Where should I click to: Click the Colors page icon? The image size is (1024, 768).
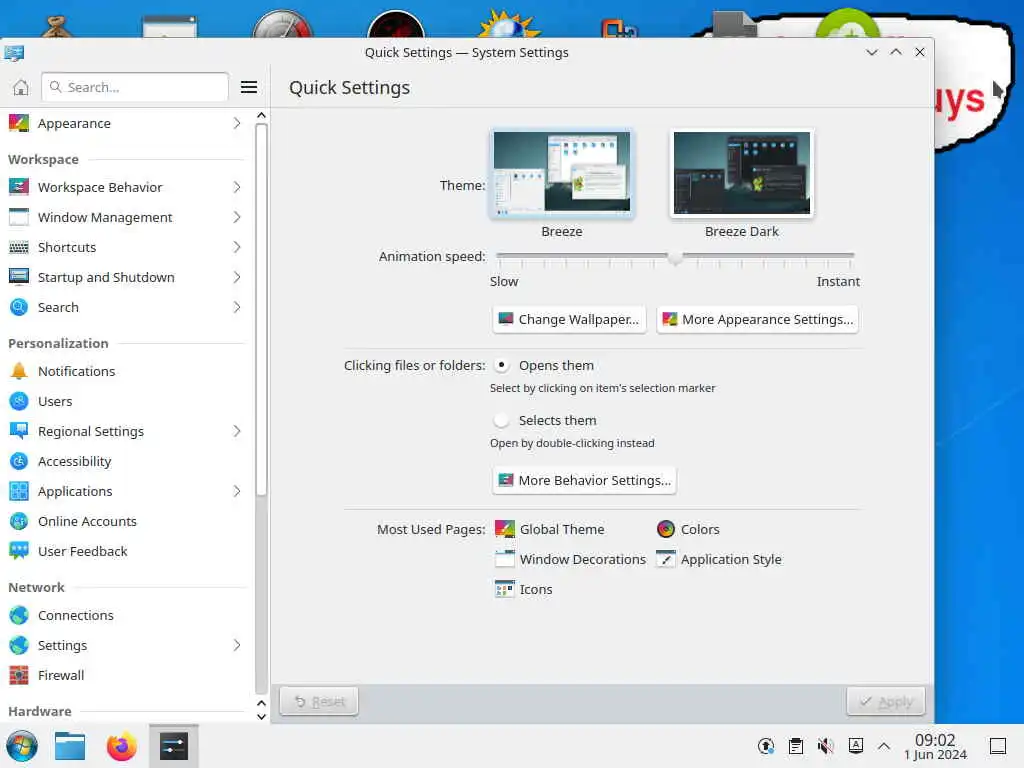pyautogui.click(x=665, y=529)
